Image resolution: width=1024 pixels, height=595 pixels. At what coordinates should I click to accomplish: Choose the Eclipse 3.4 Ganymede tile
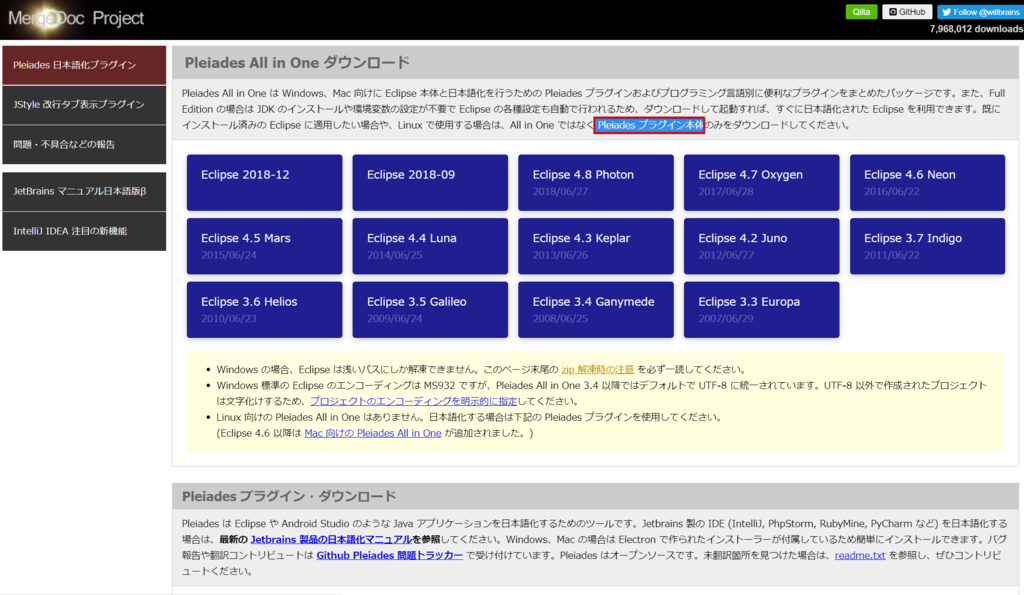point(596,310)
